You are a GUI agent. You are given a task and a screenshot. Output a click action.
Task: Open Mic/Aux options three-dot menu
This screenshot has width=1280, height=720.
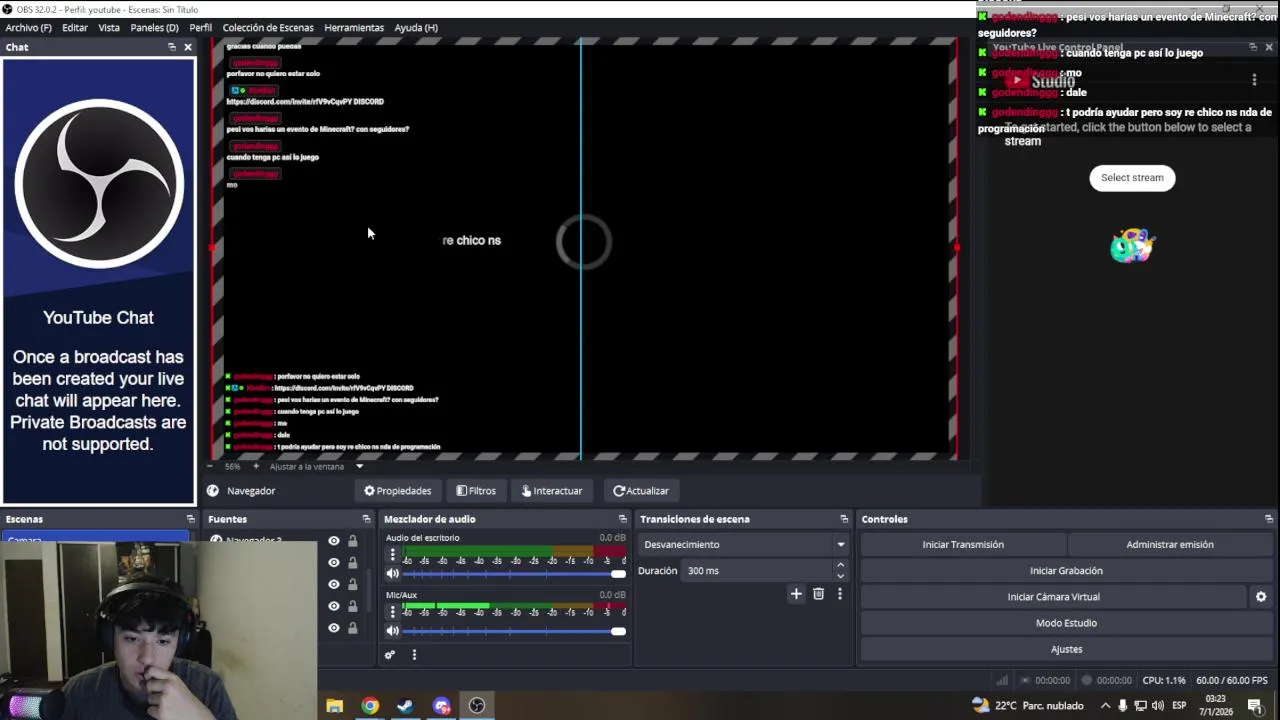(392, 612)
